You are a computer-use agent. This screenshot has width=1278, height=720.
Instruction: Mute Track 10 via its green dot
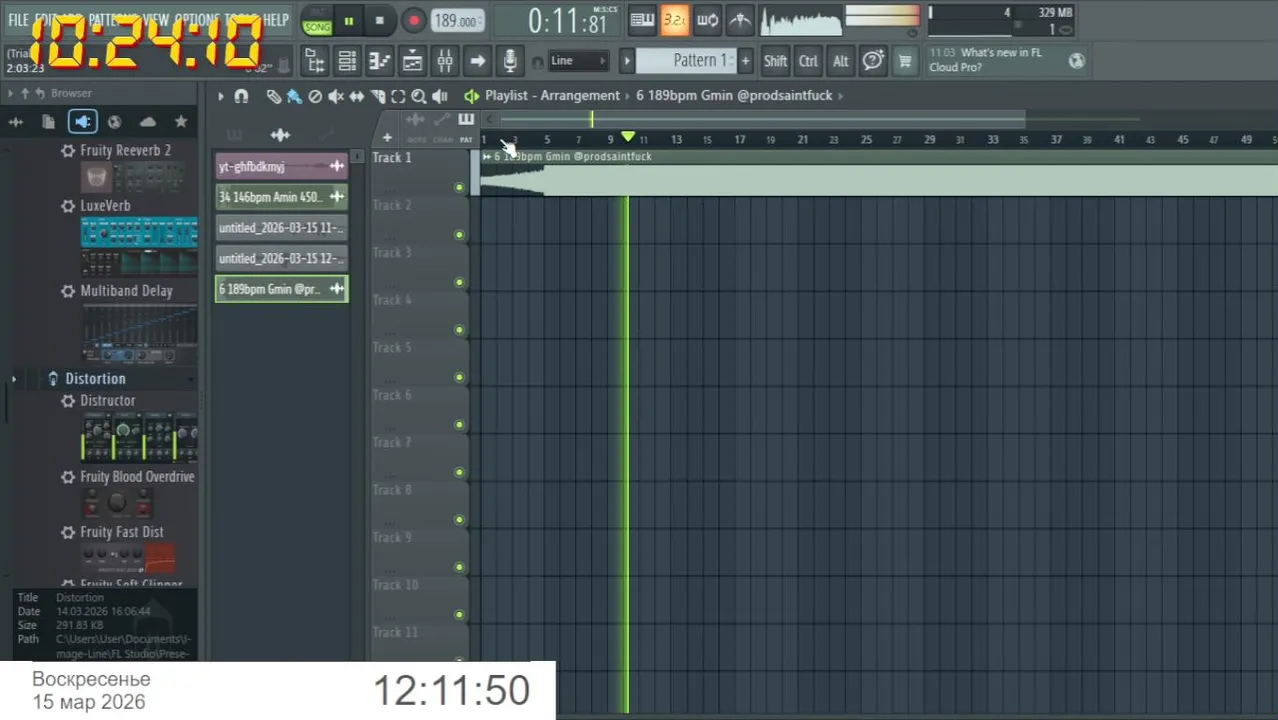459,614
